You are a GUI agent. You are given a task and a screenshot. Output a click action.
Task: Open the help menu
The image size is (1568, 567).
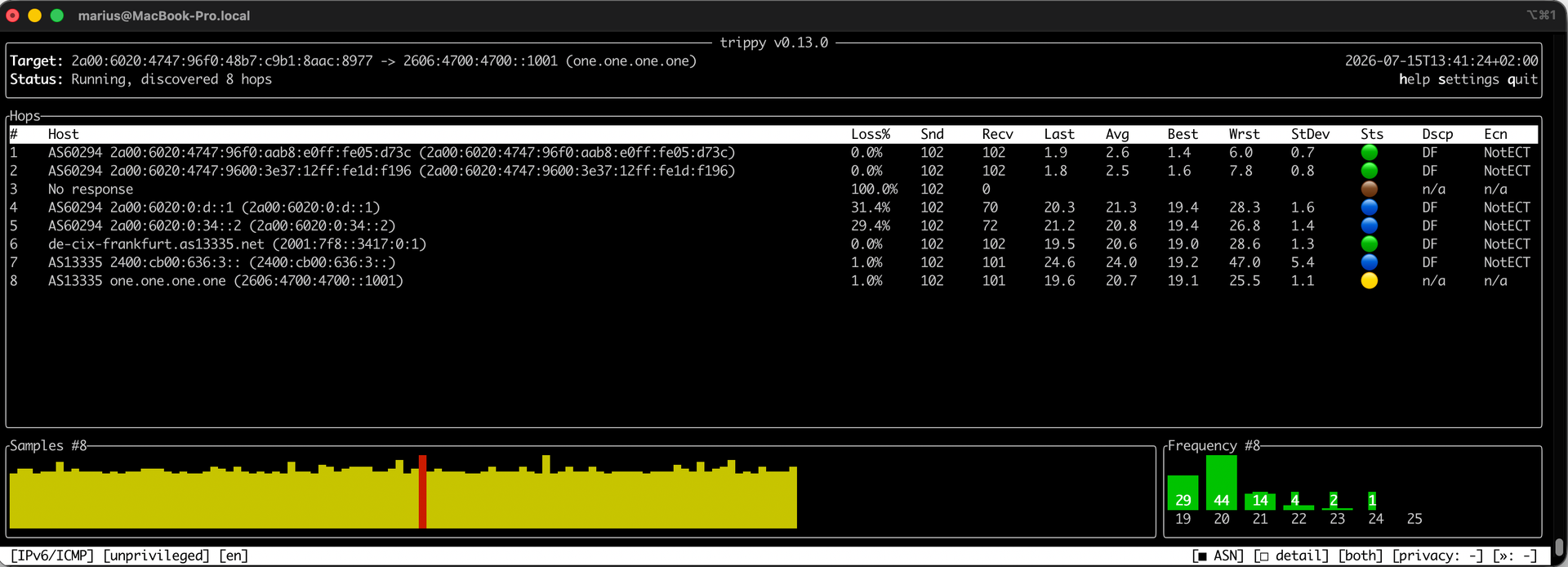tap(1414, 79)
